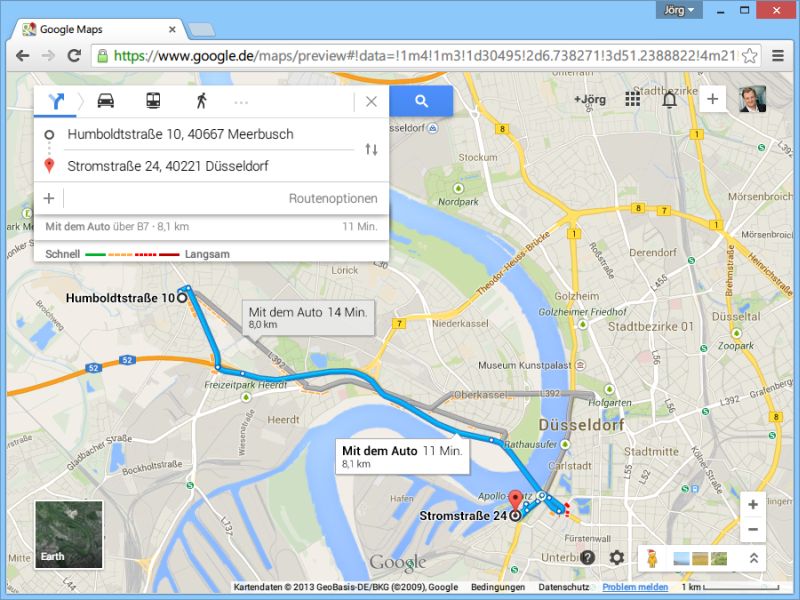Open the Google apps grid icon
This screenshot has width=800, height=600.
point(632,99)
